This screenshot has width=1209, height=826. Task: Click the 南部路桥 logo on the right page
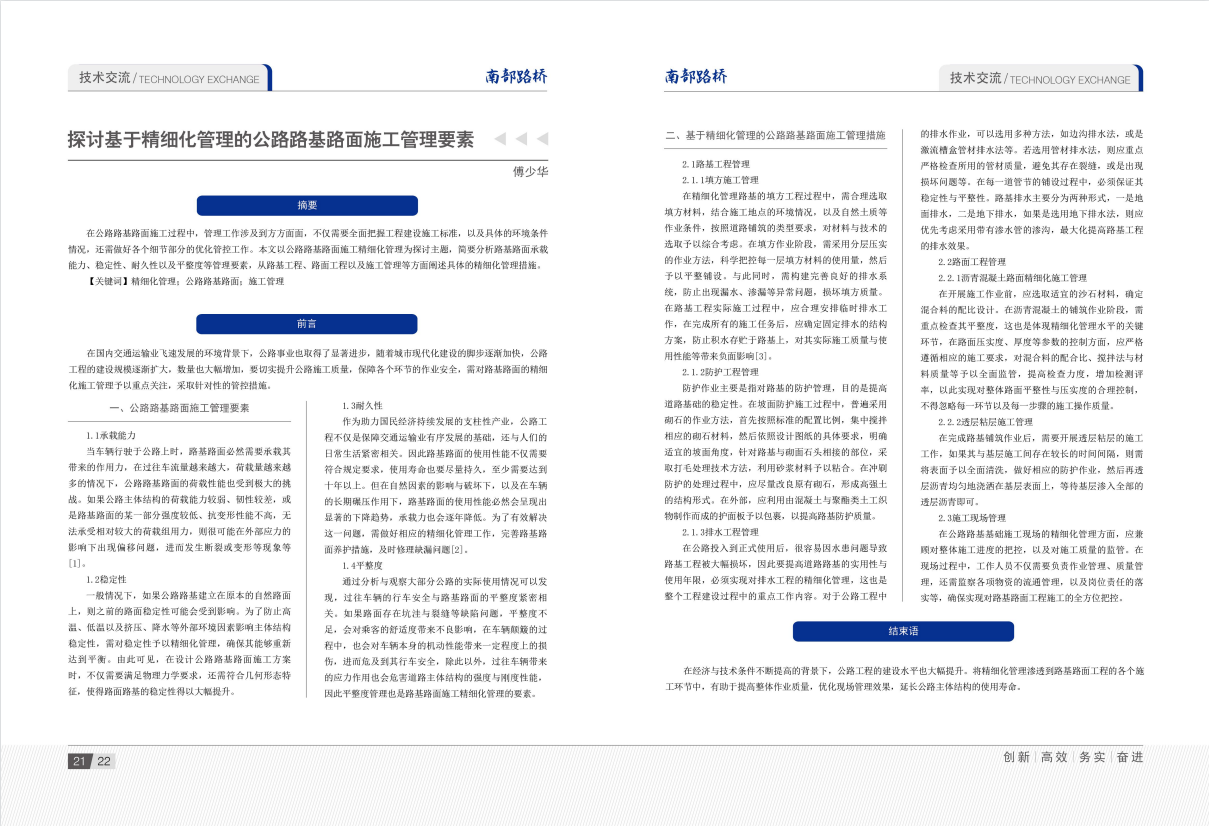(x=696, y=77)
